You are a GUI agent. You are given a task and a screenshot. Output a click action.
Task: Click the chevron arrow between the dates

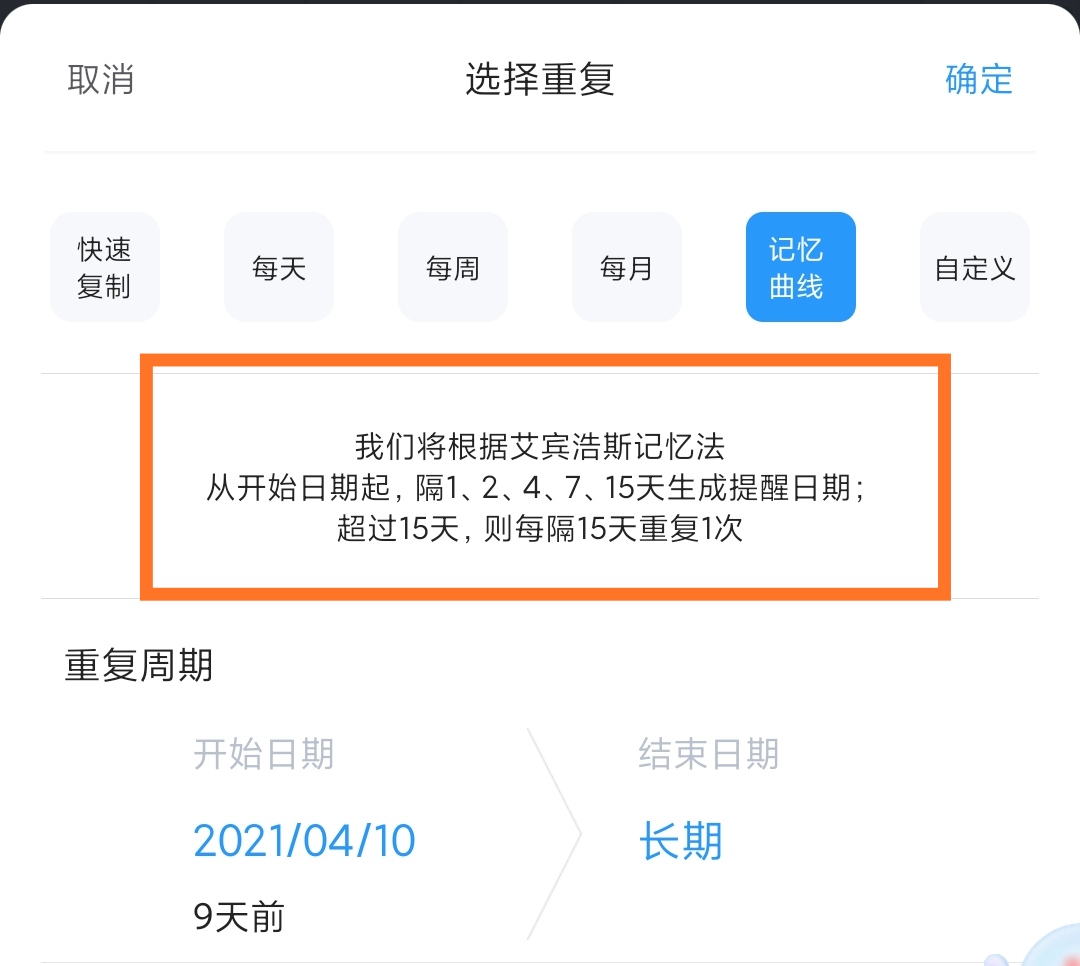(555, 834)
